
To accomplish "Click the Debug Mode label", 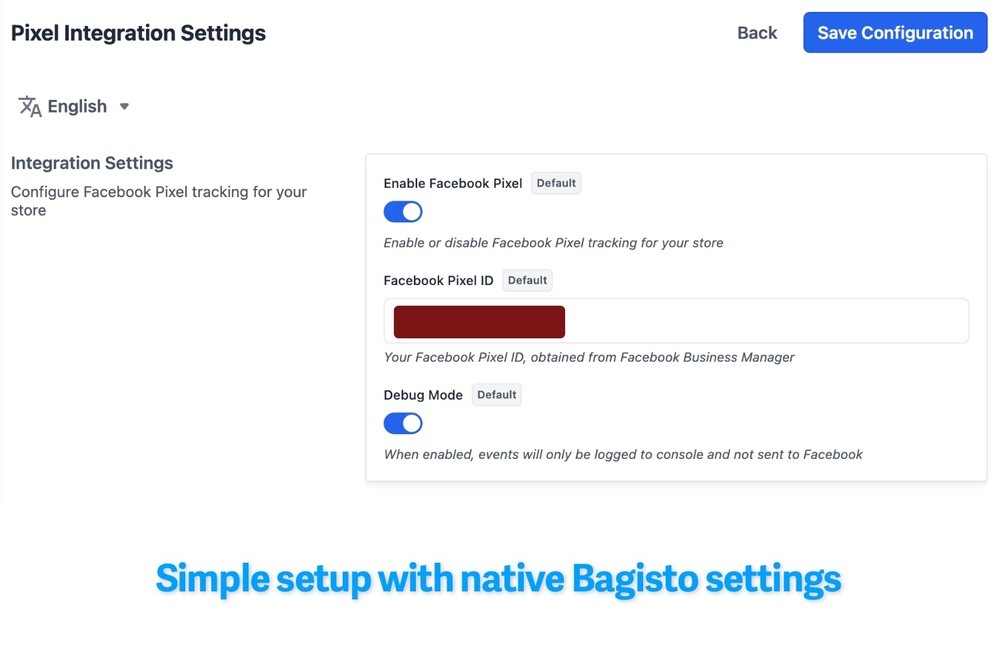I will click(x=423, y=395).
